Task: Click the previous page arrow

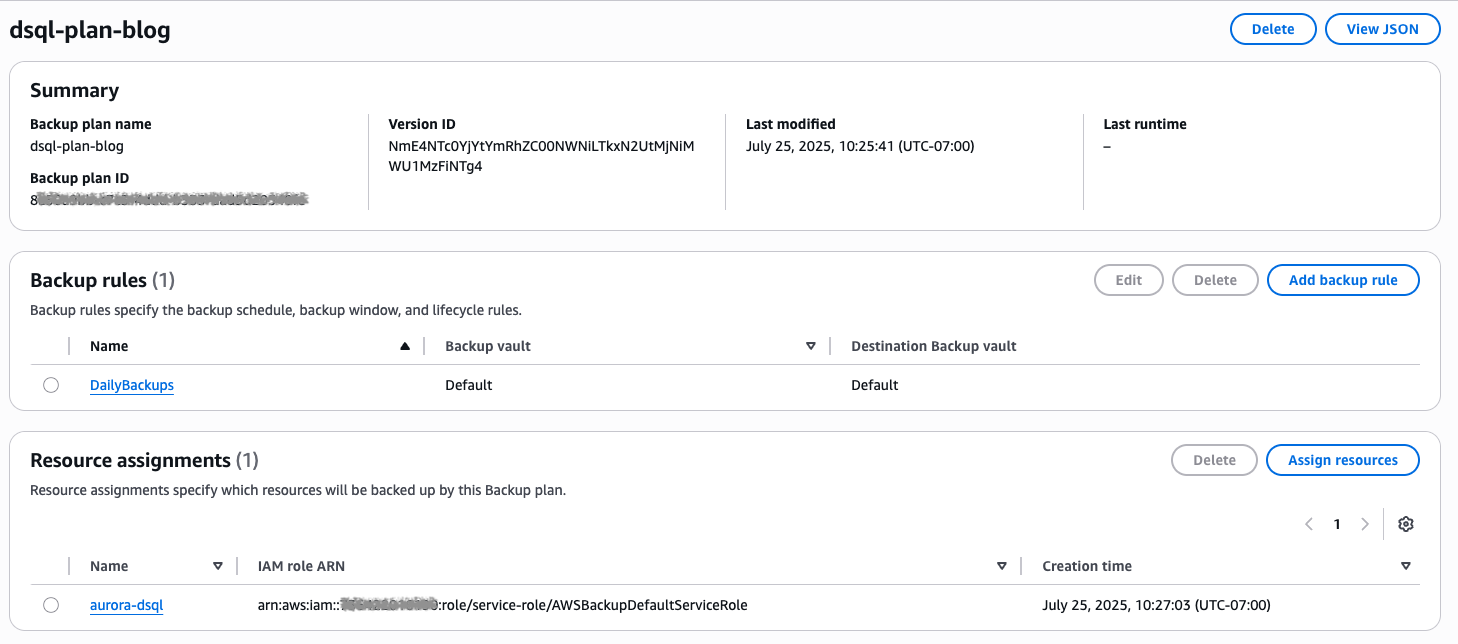Action: (x=1309, y=523)
